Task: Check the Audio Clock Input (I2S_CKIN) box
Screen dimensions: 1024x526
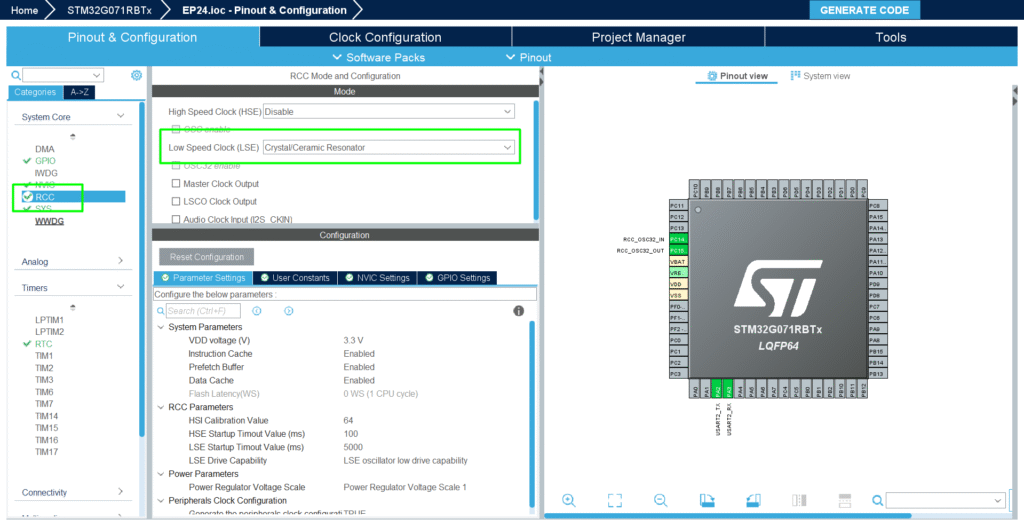Action: pos(177,219)
